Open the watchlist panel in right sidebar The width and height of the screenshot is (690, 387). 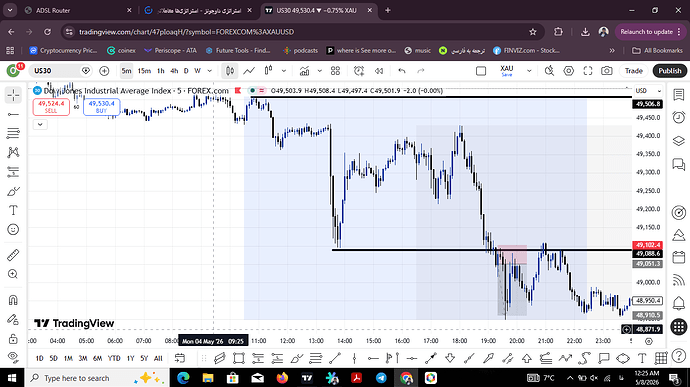point(679,95)
